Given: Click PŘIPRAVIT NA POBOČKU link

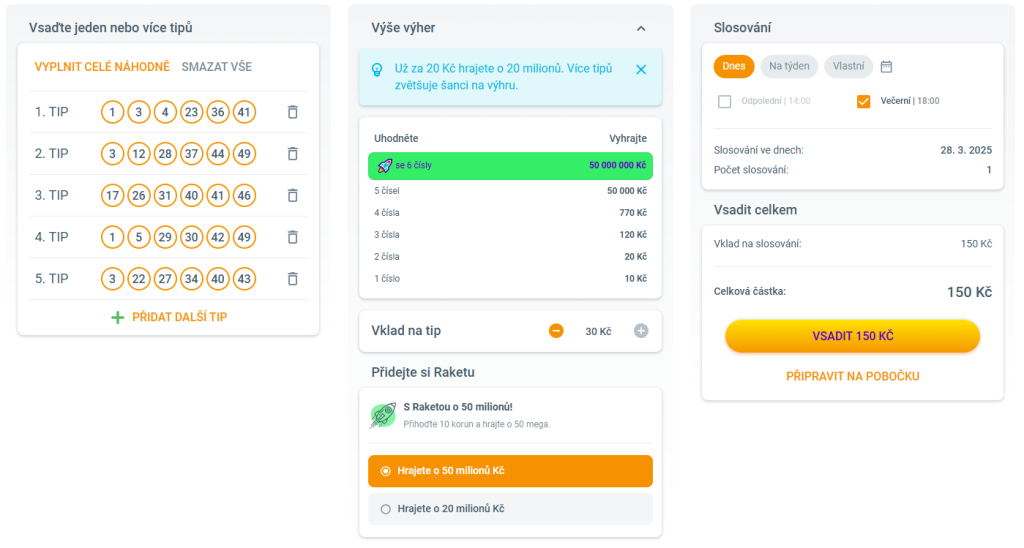Looking at the screenshot, I should tap(852, 377).
